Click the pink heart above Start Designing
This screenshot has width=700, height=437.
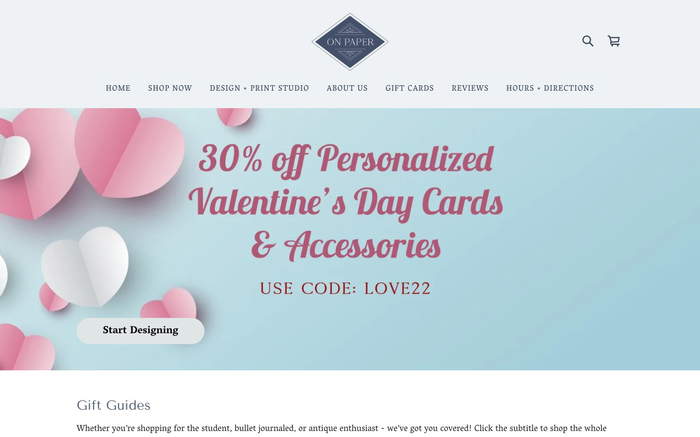(x=169, y=304)
